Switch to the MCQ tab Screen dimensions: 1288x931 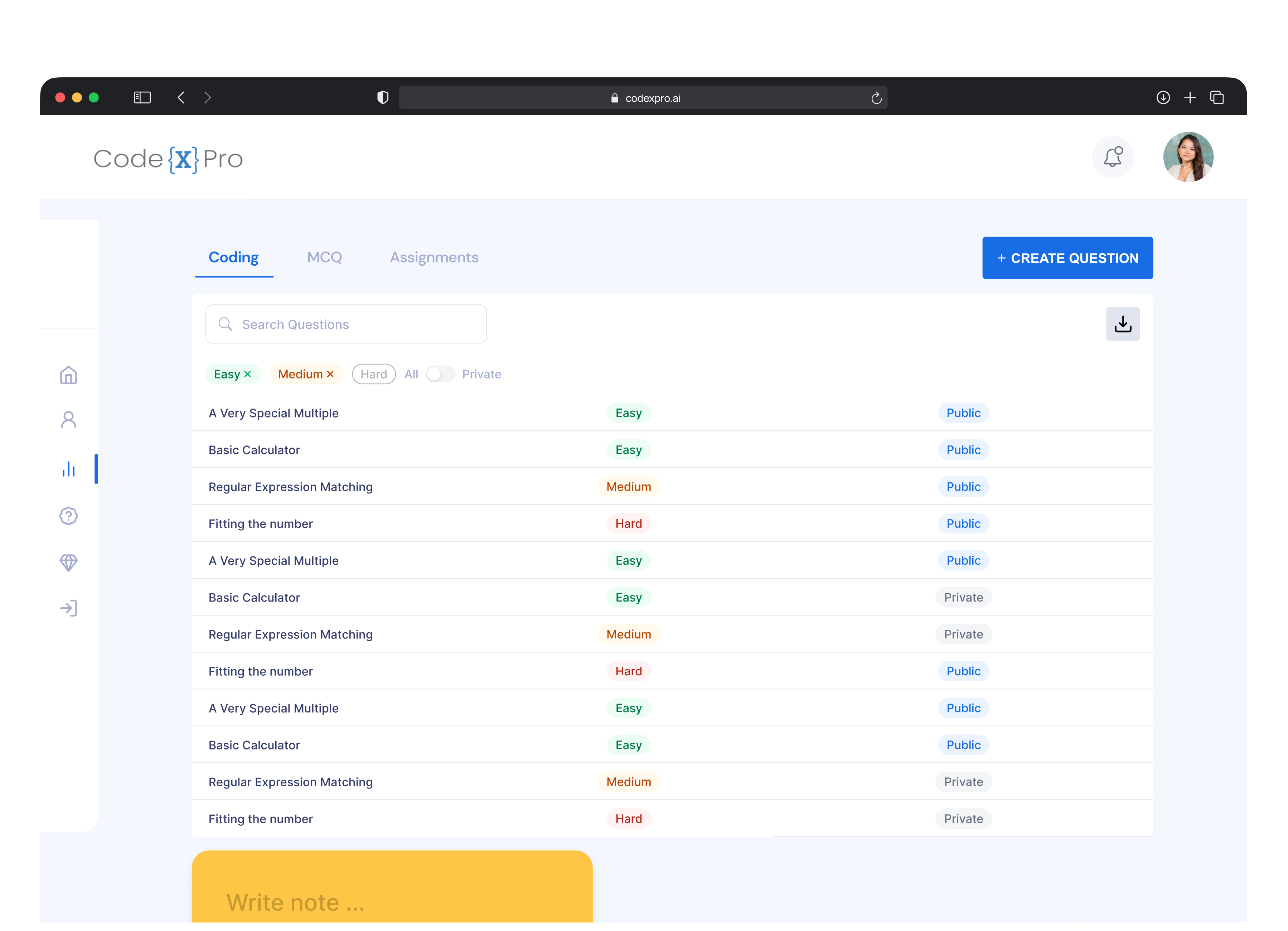(324, 257)
